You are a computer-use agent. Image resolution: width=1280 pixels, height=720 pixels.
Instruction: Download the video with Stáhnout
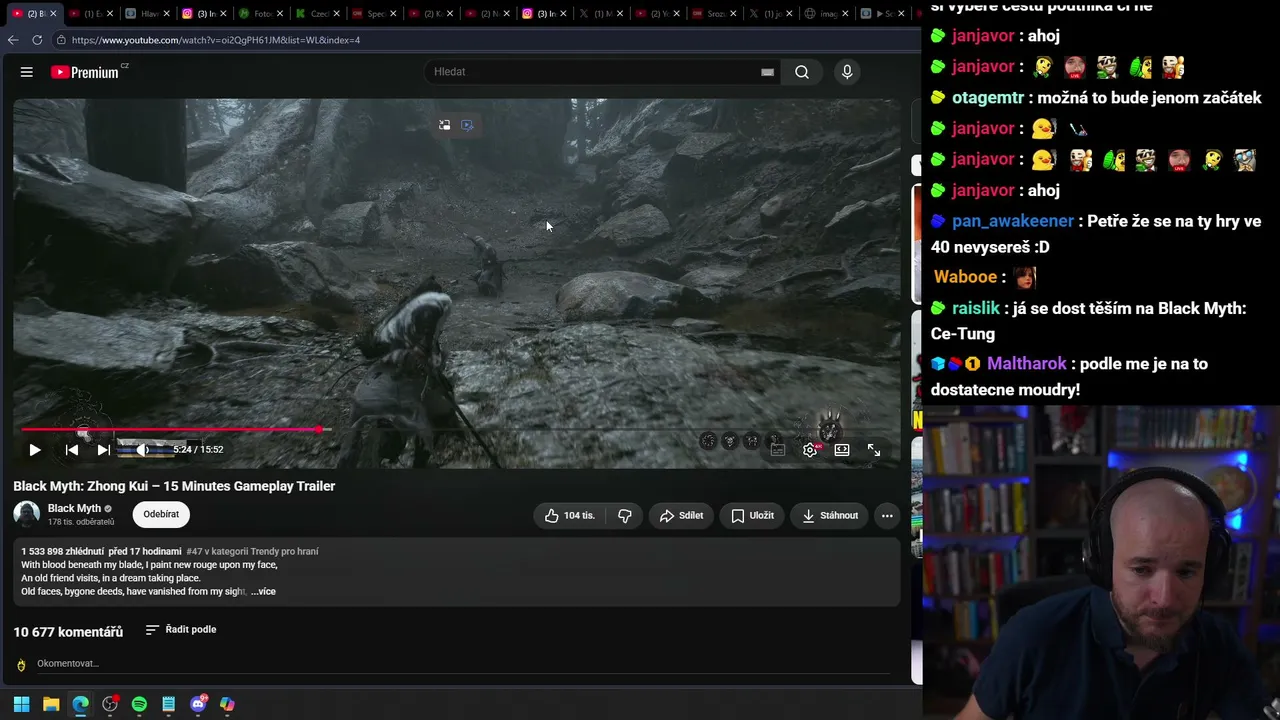[x=830, y=516]
